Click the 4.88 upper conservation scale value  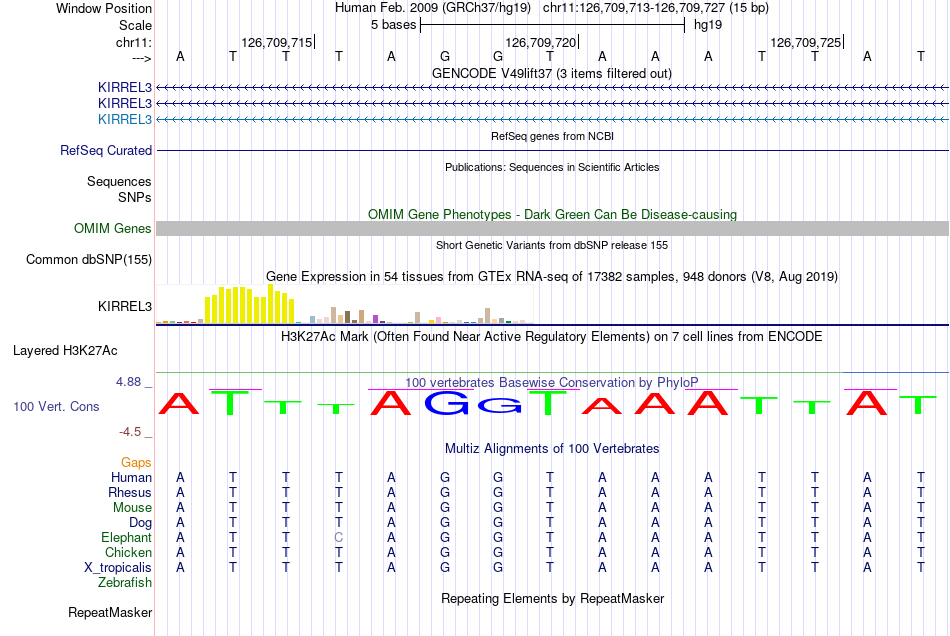128,382
